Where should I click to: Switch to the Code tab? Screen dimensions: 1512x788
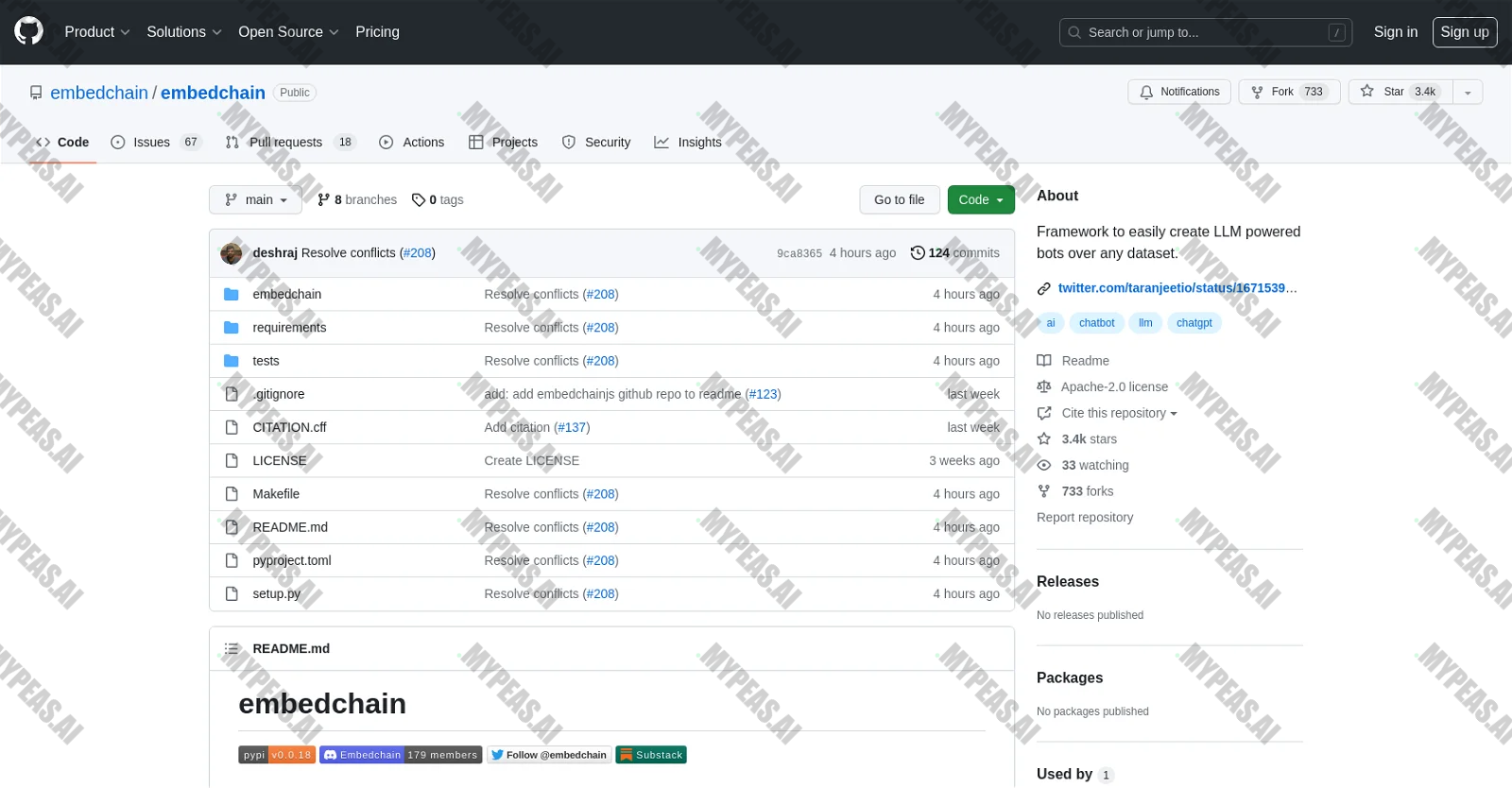click(x=62, y=142)
